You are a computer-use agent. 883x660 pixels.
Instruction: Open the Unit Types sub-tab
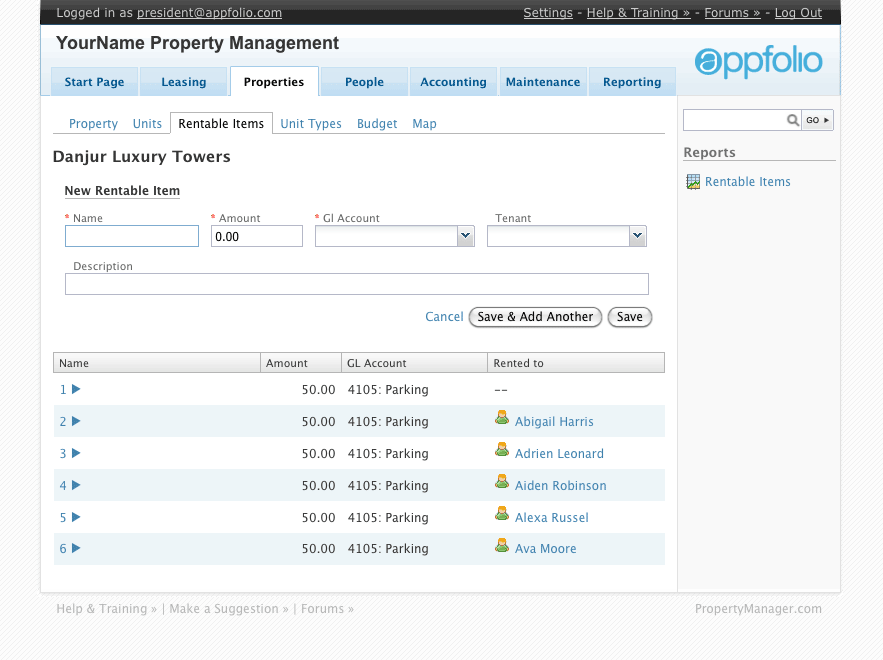311,124
